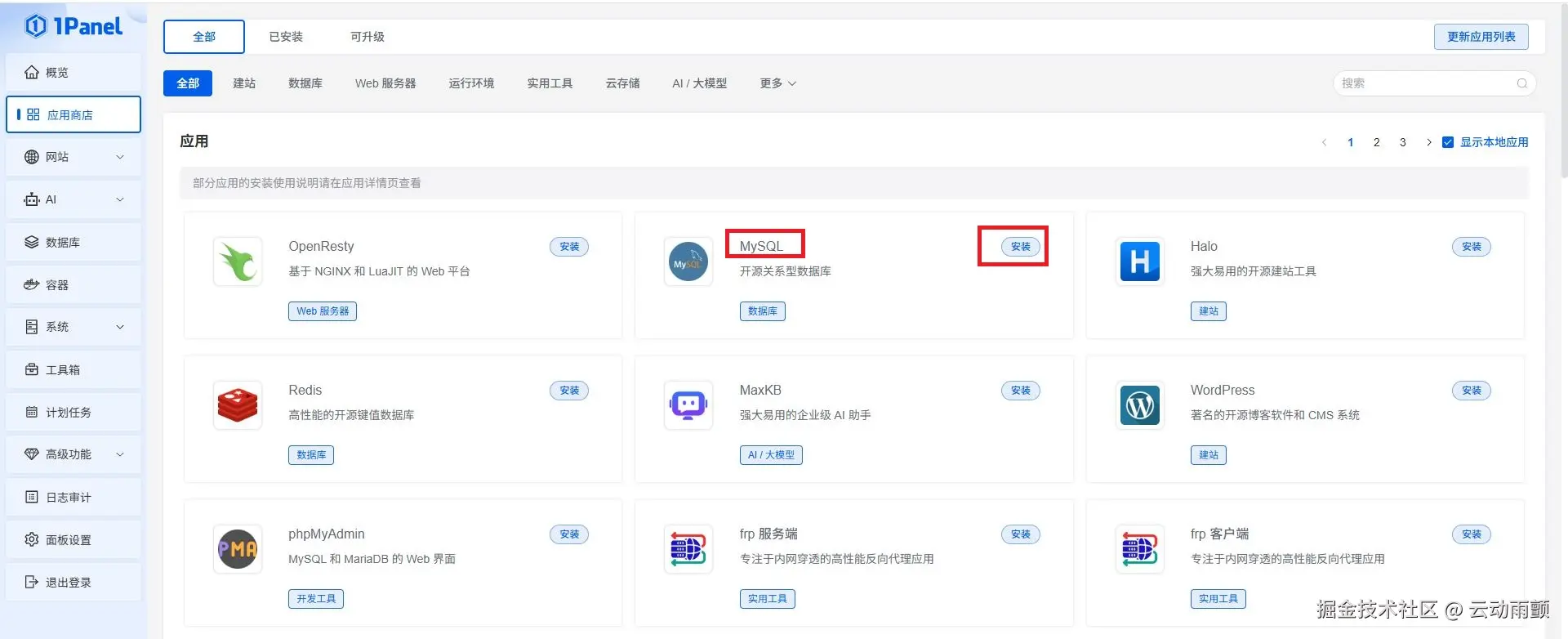Screen dimensions: 1568x639
Task: Click the page scrollbar on right edge
Action: tap(1564, 90)
